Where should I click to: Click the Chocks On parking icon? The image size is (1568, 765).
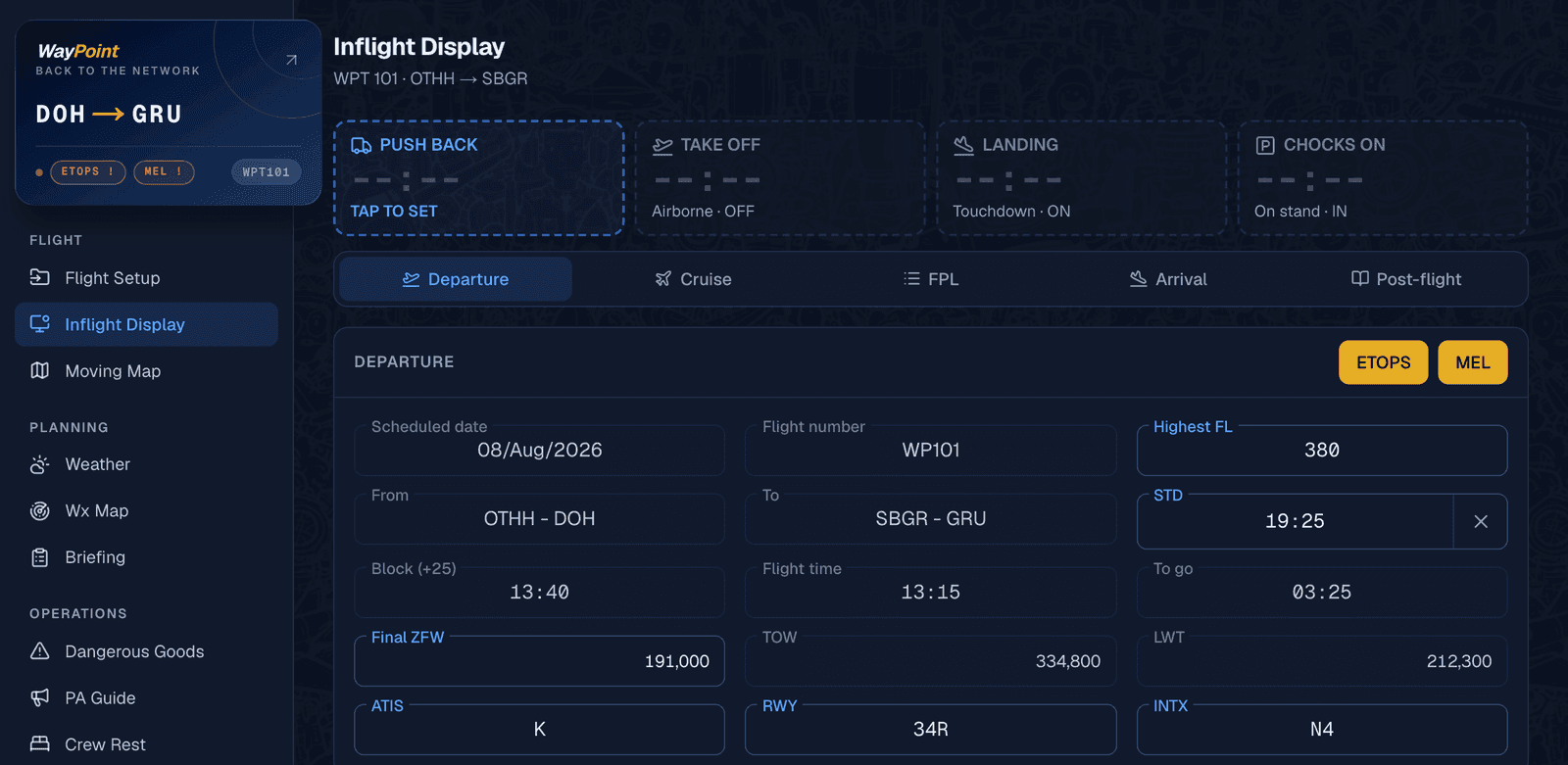[1265, 145]
